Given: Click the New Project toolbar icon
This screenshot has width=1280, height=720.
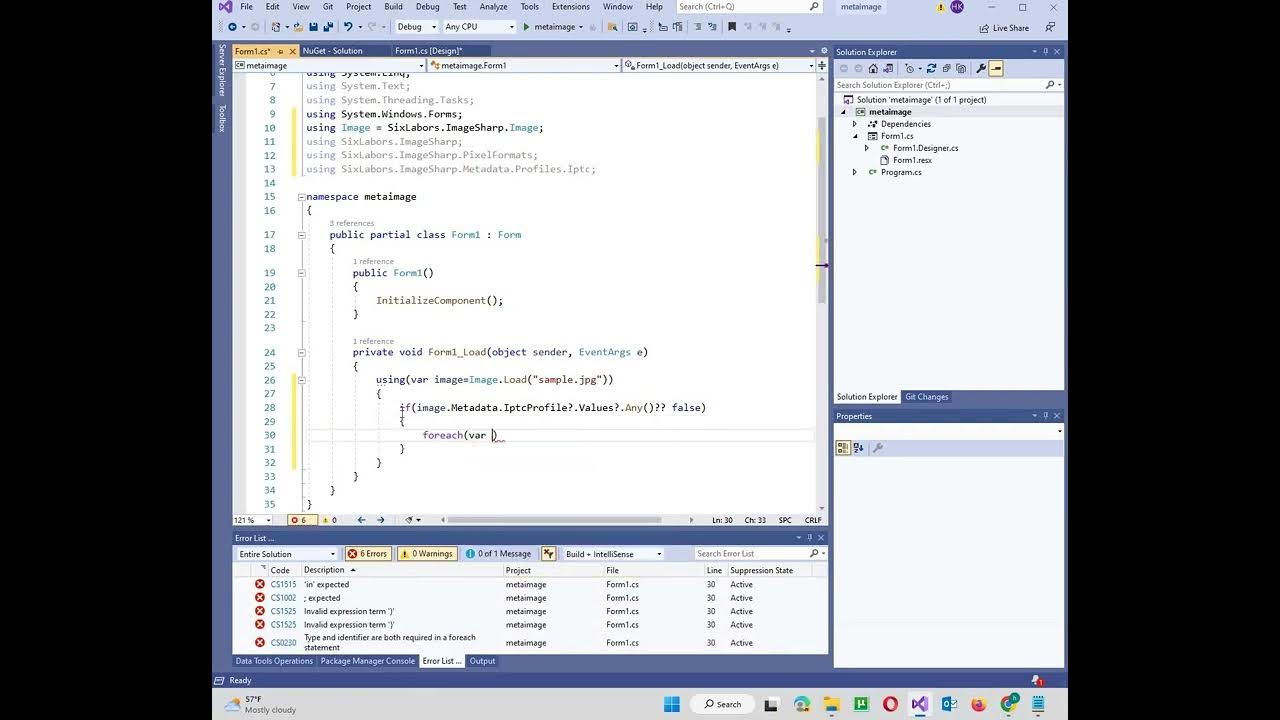Looking at the screenshot, I should coord(278,27).
